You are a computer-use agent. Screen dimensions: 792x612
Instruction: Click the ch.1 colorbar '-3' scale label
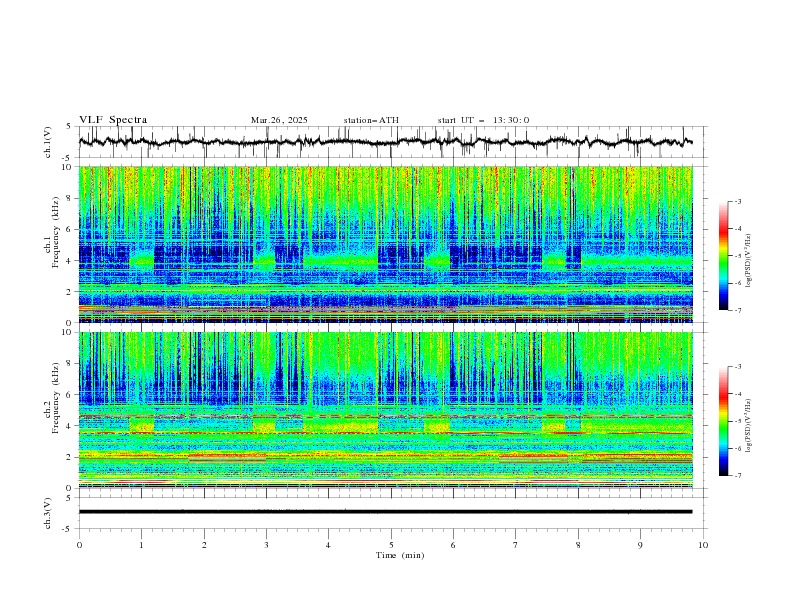tap(737, 201)
